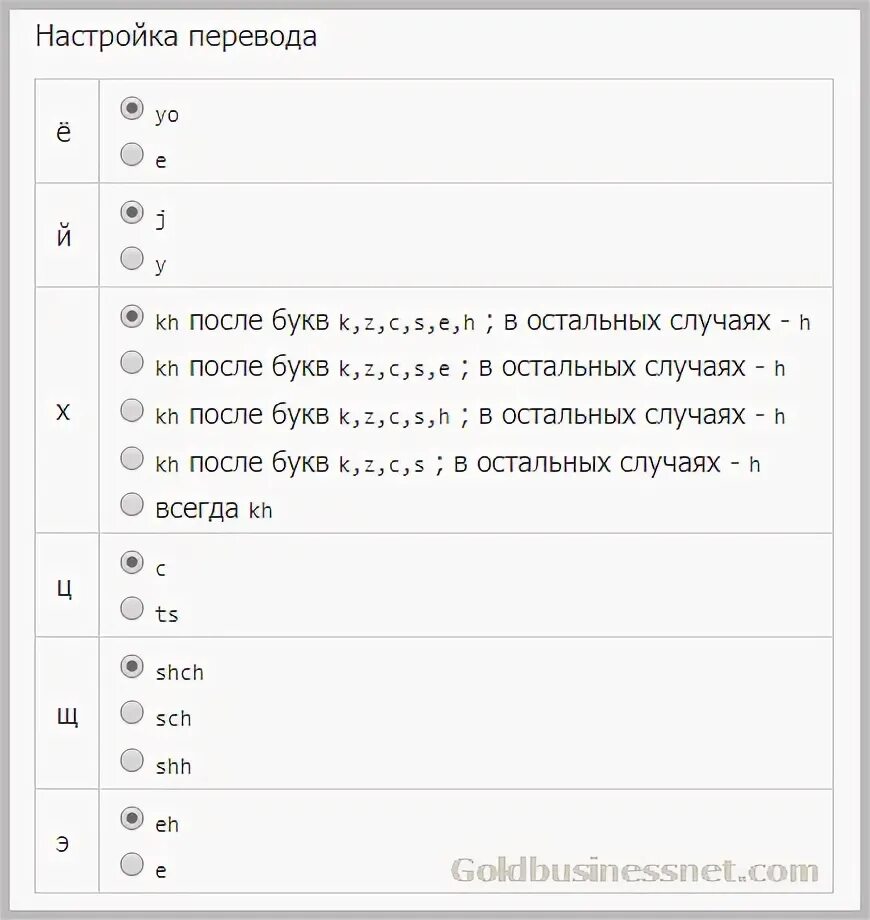Viewport: 870px width, 920px height.
Task: Select 'c' radio button for ц
Action: tap(132, 563)
